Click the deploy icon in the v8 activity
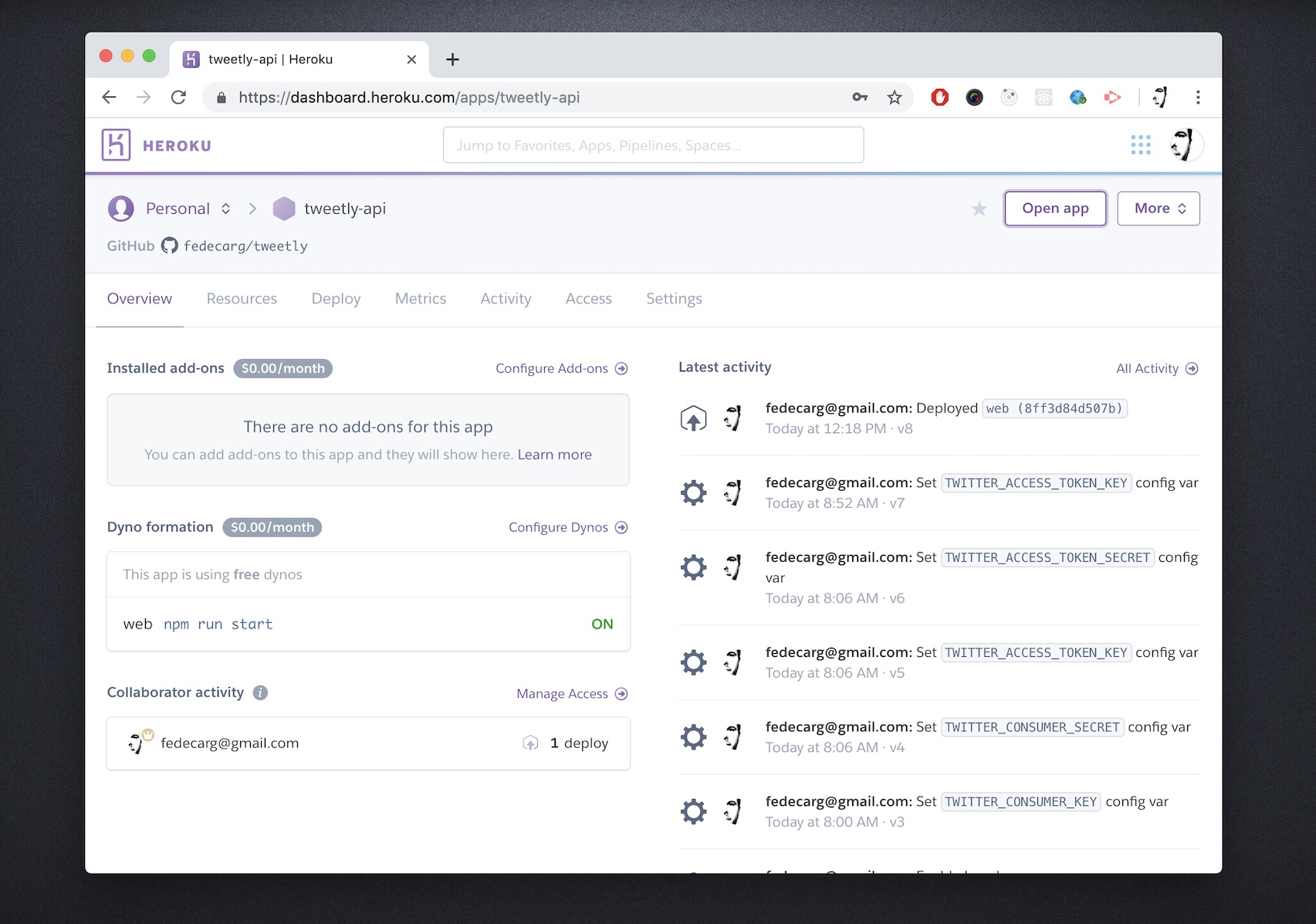Screen dimensions: 1316x924 (x=693, y=418)
